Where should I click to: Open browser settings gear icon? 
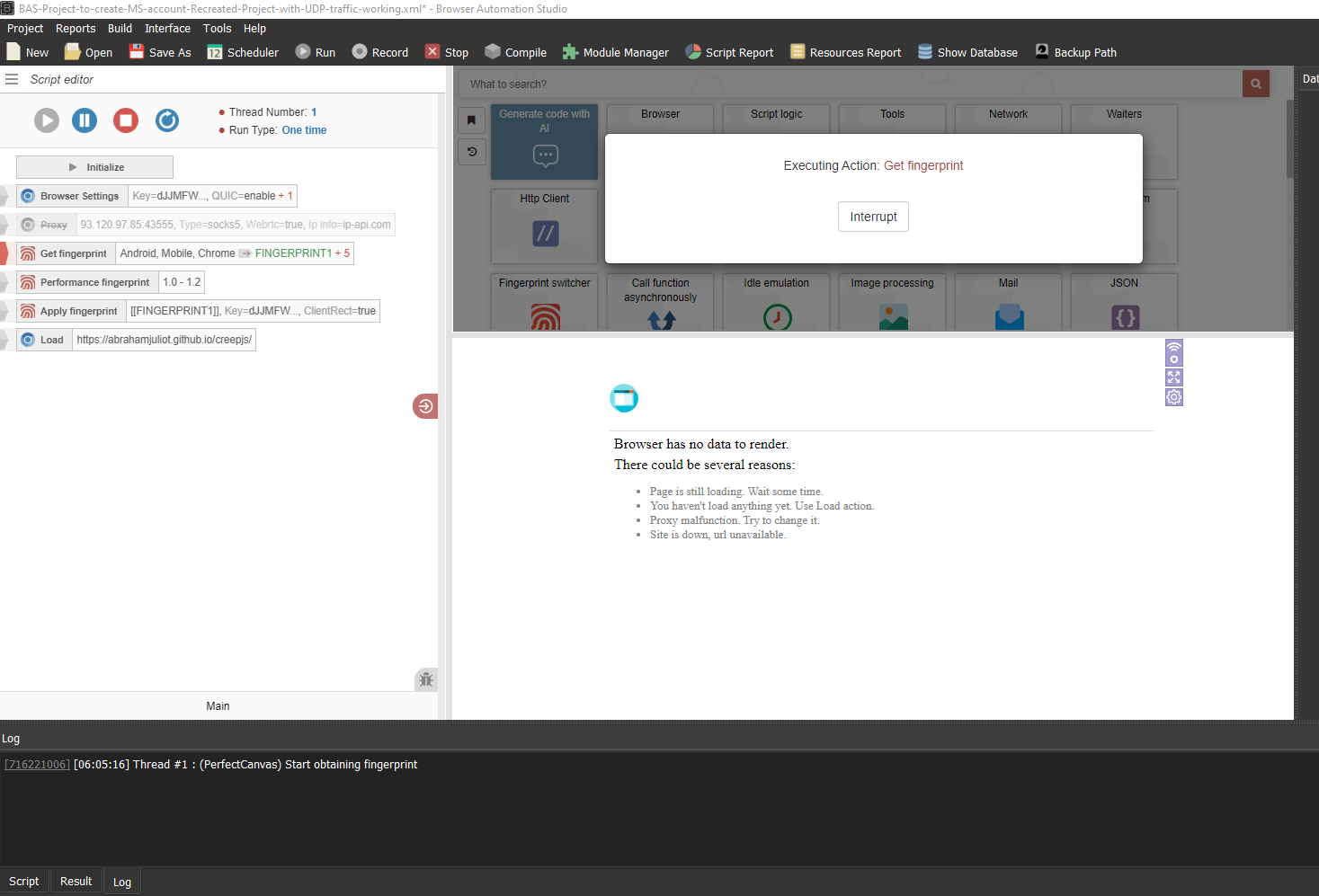1173,397
